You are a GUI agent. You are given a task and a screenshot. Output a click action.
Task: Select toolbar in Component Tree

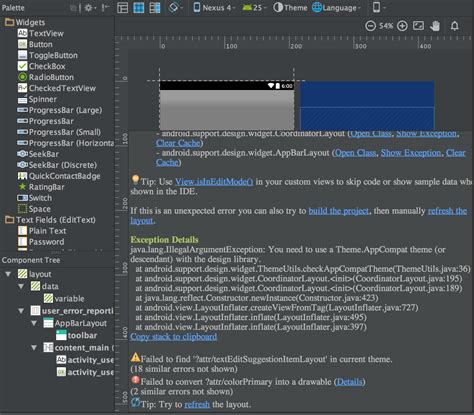pos(77,336)
